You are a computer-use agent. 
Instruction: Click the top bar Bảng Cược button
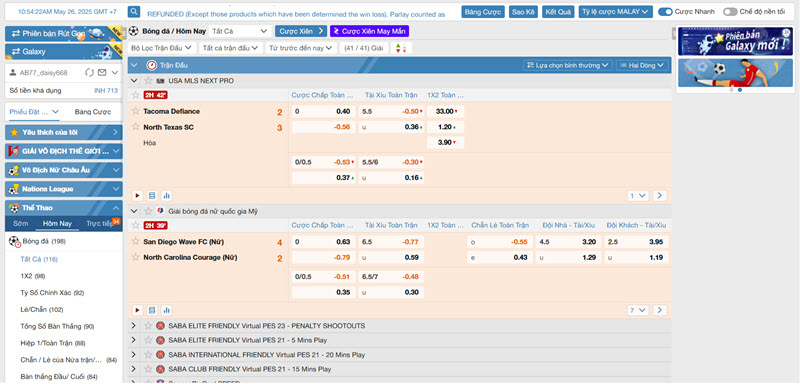[483, 12]
